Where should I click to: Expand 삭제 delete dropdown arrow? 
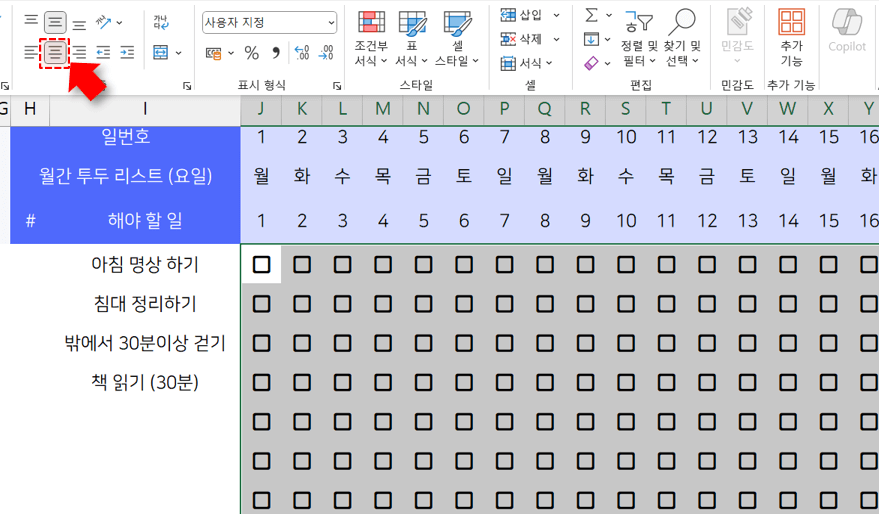coord(556,39)
